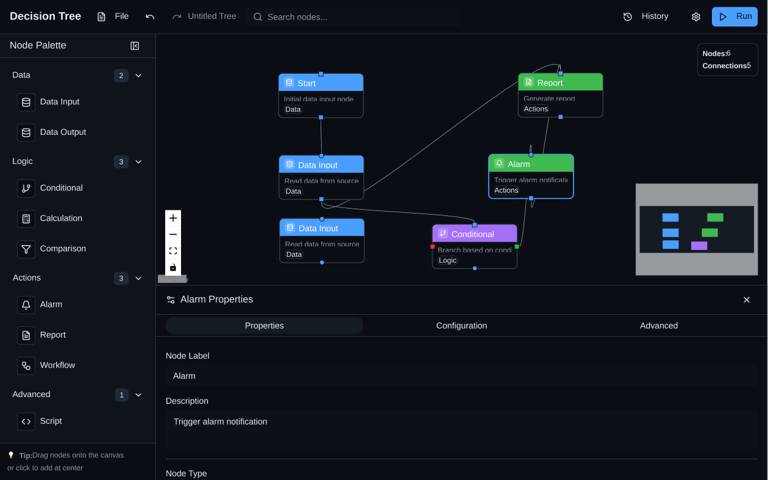The height and width of the screenshot is (480, 768).
Task: Select the Alarm node on canvas
Action: [531, 176]
